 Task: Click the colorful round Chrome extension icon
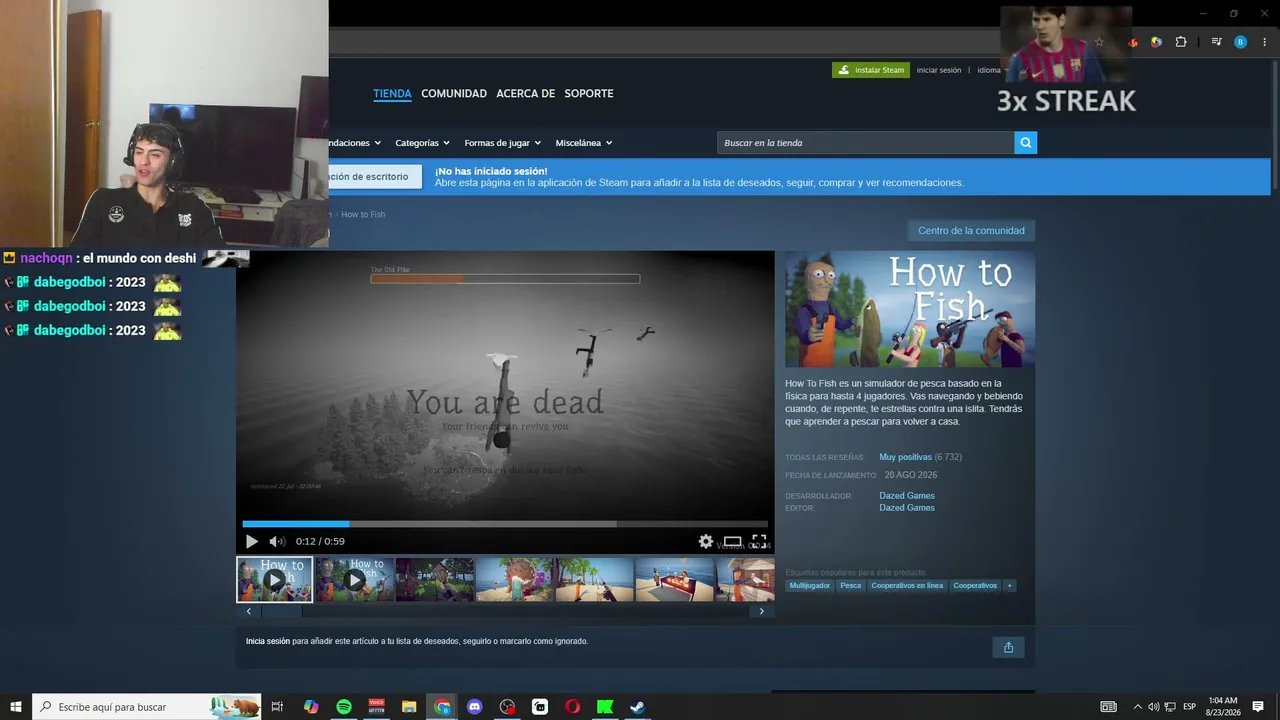(x=1156, y=42)
